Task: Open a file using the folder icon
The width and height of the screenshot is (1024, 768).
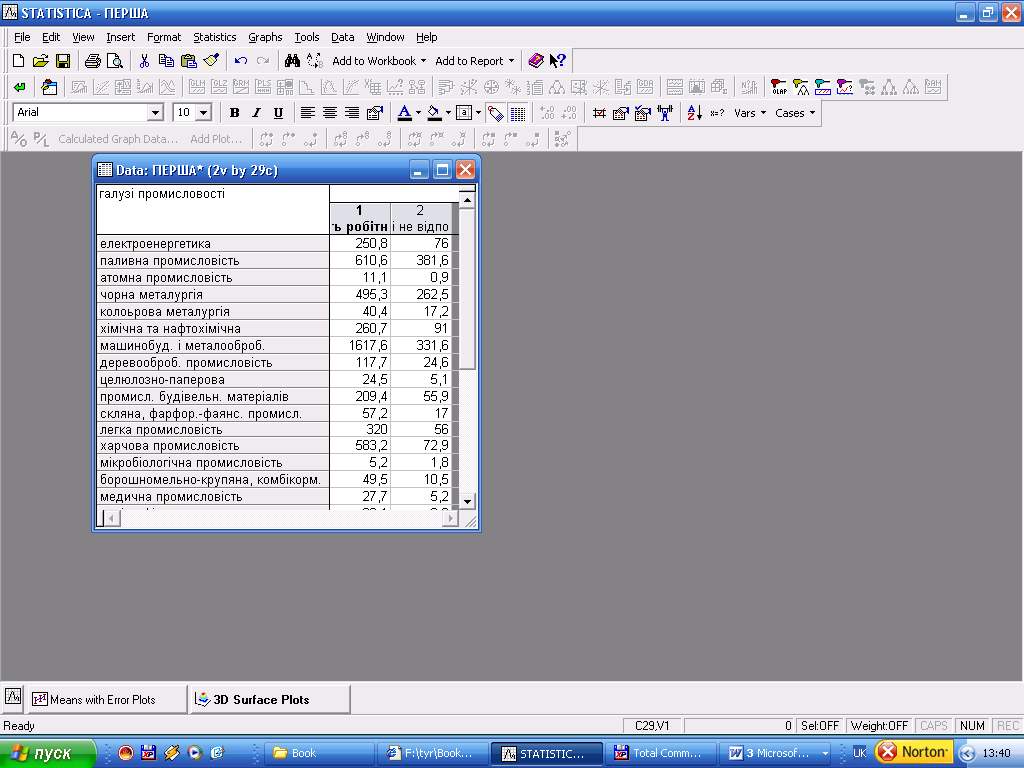Action: [x=40, y=61]
